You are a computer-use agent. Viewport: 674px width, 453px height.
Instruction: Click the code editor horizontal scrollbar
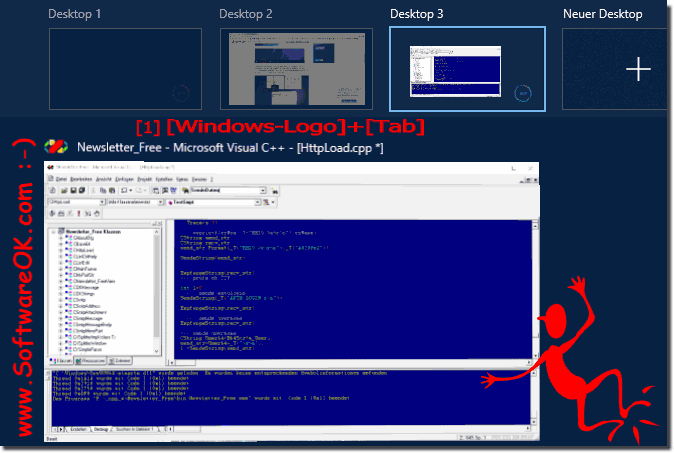click(x=350, y=362)
